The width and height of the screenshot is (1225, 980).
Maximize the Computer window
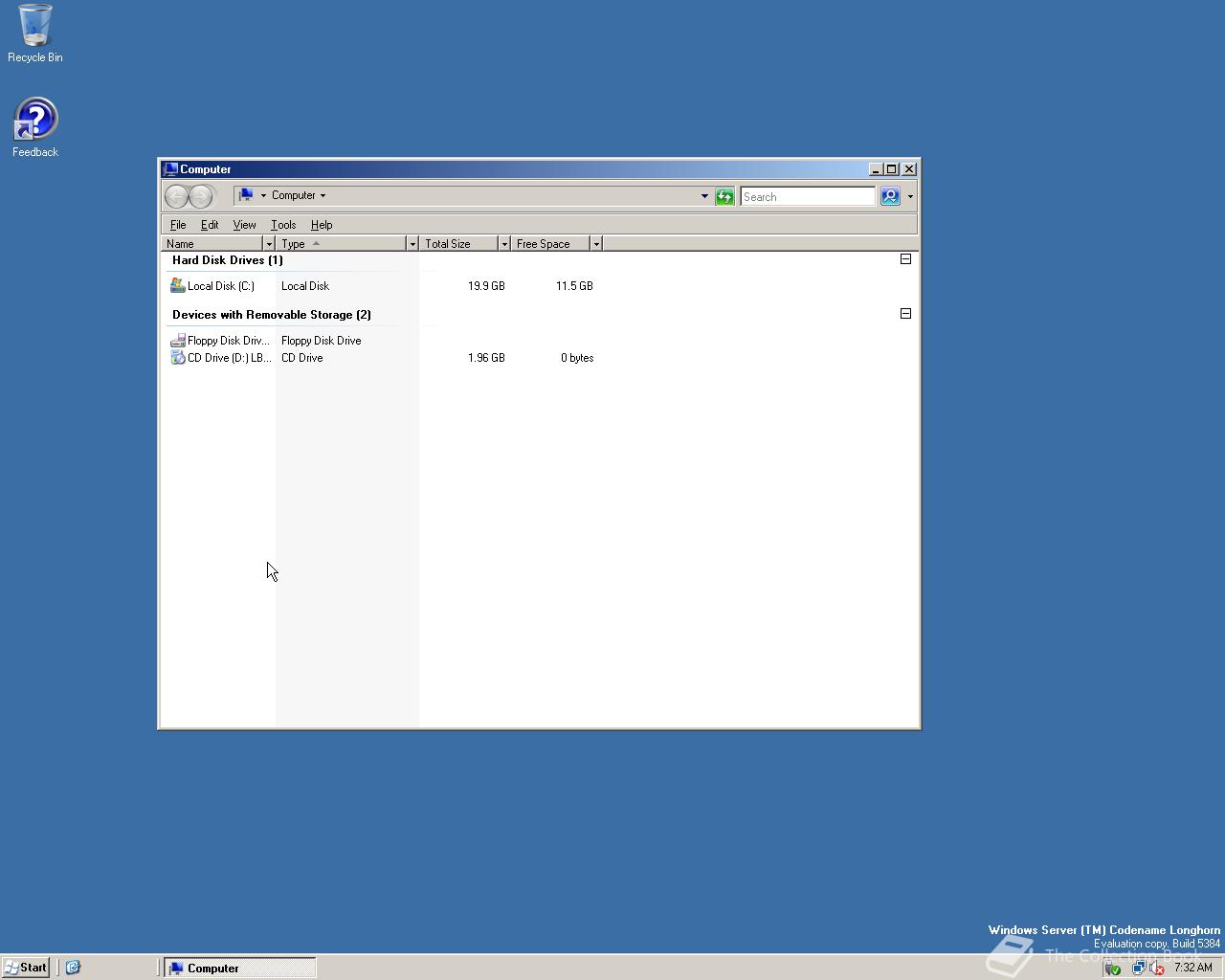(891, 169)
